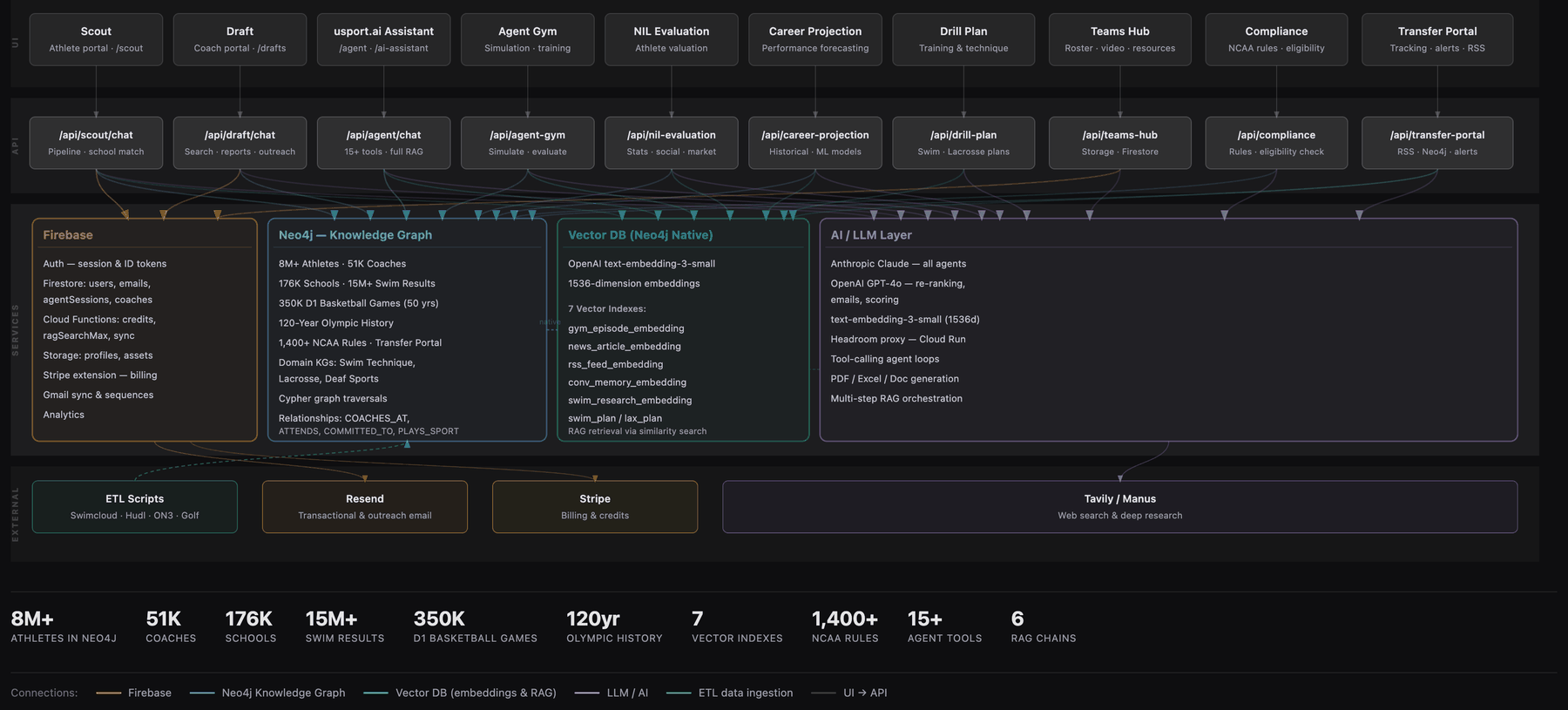Select 'swim_plan / lax_plan' line

tap(615, 418)
